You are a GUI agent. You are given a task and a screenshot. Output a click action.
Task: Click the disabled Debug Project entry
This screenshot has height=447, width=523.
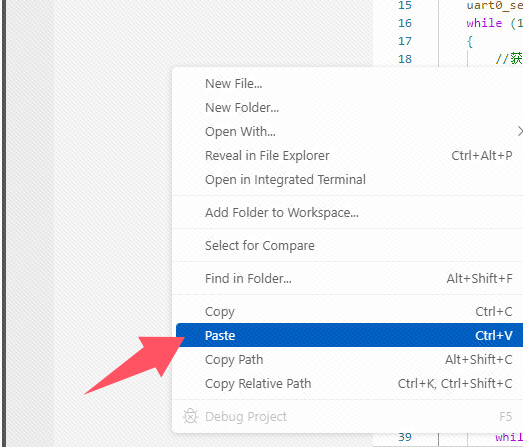coord(348,417)
